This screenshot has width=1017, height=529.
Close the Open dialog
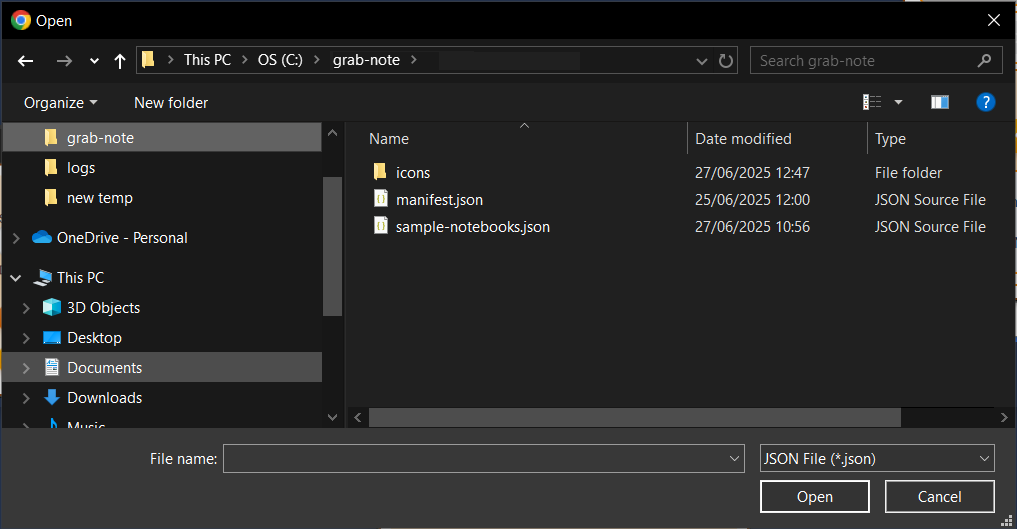(994, 20)
